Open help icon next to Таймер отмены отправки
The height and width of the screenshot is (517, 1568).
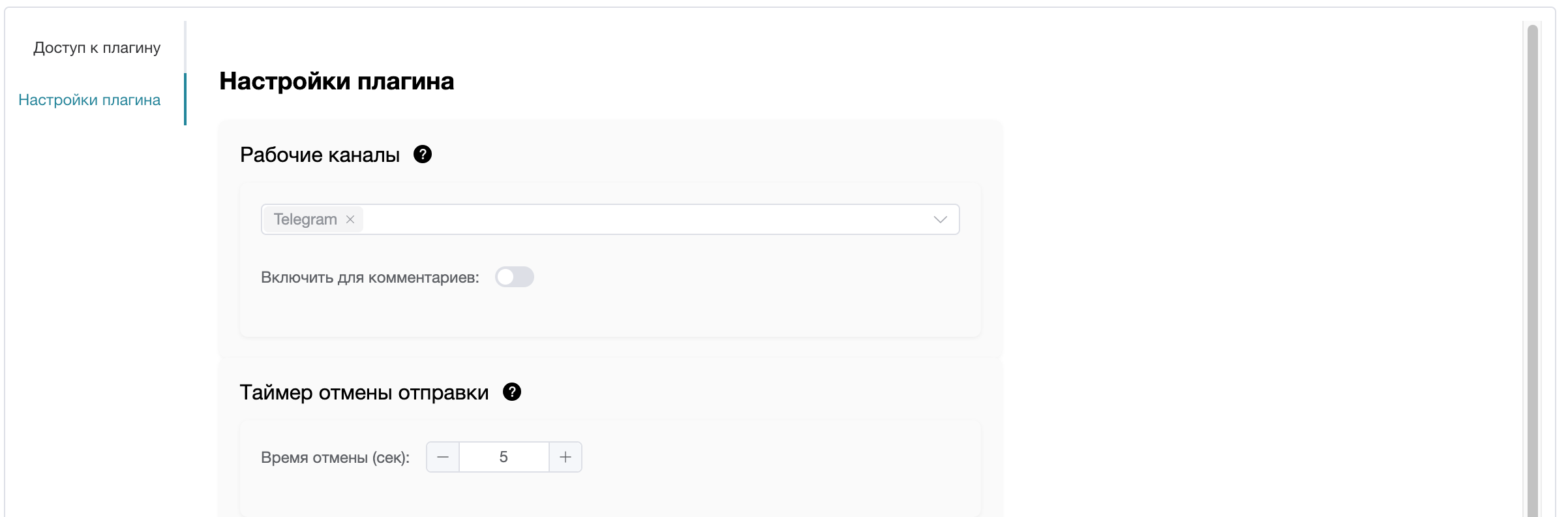tap(512, 392)
